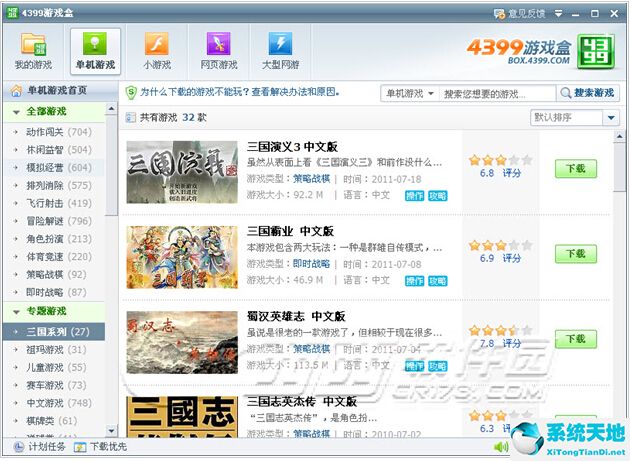Rate 三国演义3 via 评分 link
This screenshot has width=630, height=461.
[x=511, y=173]
